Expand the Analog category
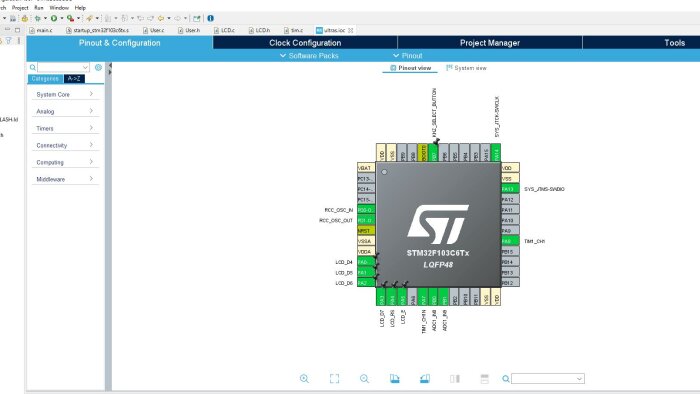Image resolution: width=700 pixels, height=394 pixels. point(65,111)
